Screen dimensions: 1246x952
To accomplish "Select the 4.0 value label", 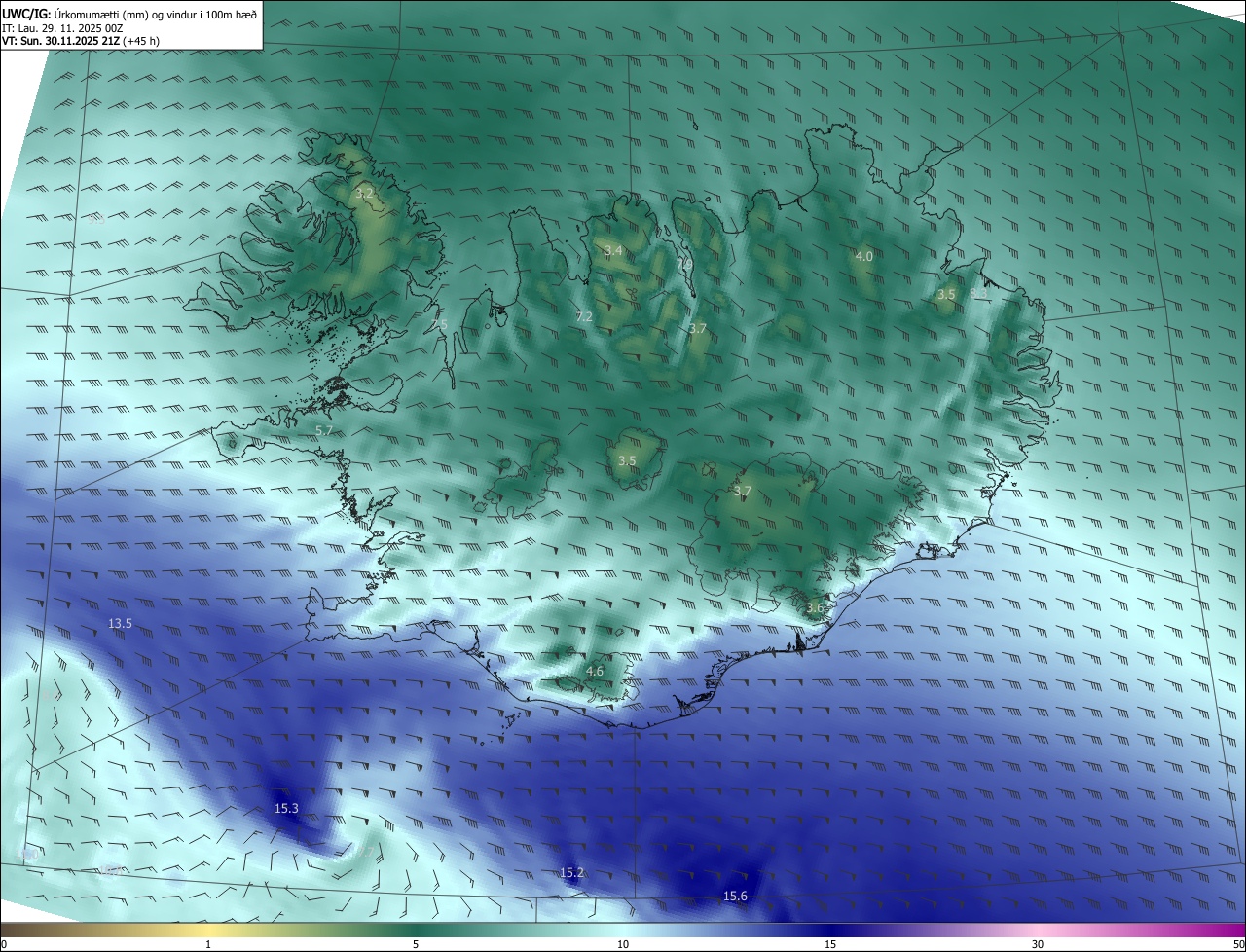I will pyautogui.click(x=863, y=257).
